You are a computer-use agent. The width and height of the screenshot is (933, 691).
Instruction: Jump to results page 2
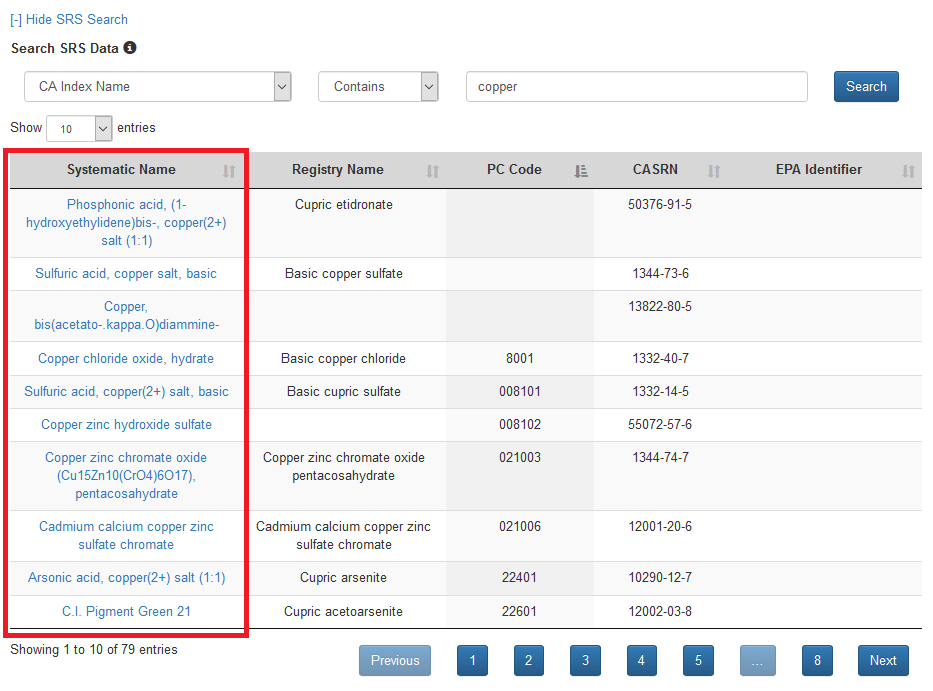[x=528, y=660]
